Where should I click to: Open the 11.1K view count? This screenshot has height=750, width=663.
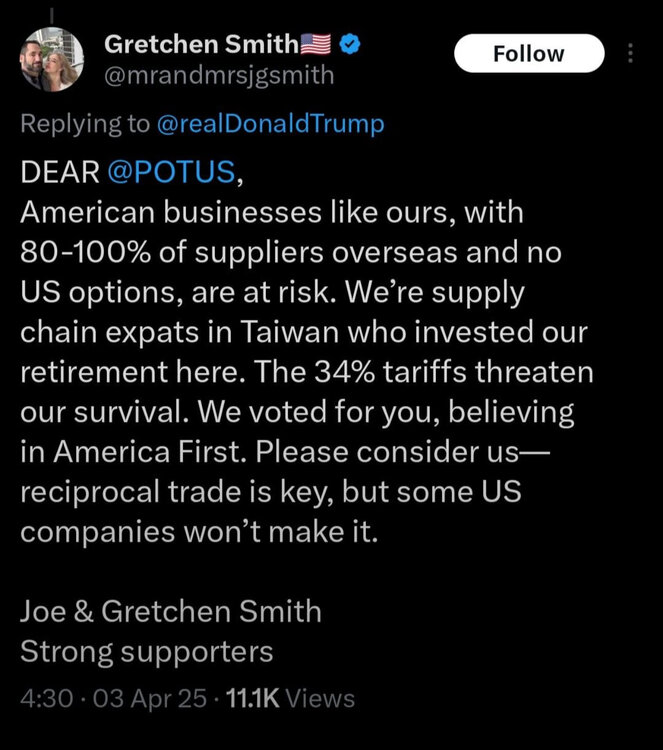click(x=253, y=698)
